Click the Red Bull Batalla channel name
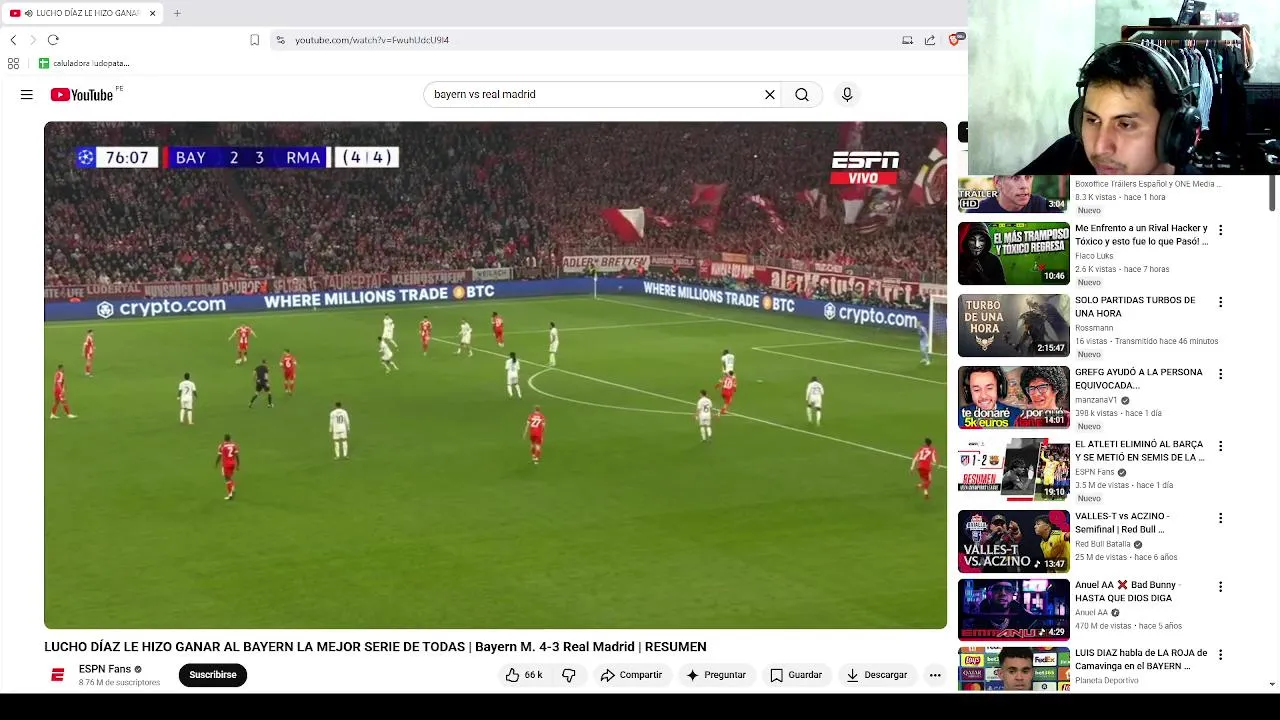 click(x=1103, y=544)
